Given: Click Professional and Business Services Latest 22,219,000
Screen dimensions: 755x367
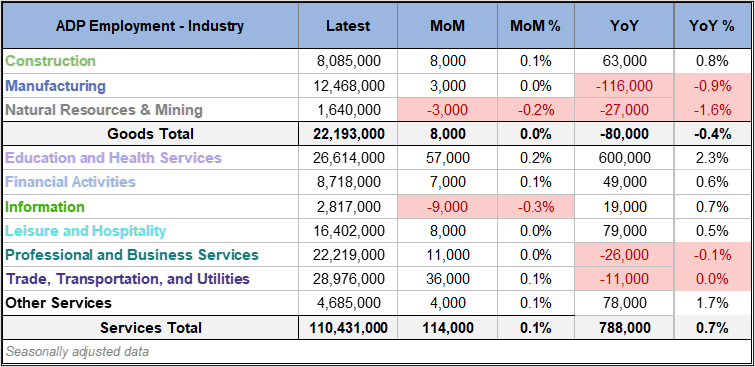Looking at the screenshot, I should point(349,255).
